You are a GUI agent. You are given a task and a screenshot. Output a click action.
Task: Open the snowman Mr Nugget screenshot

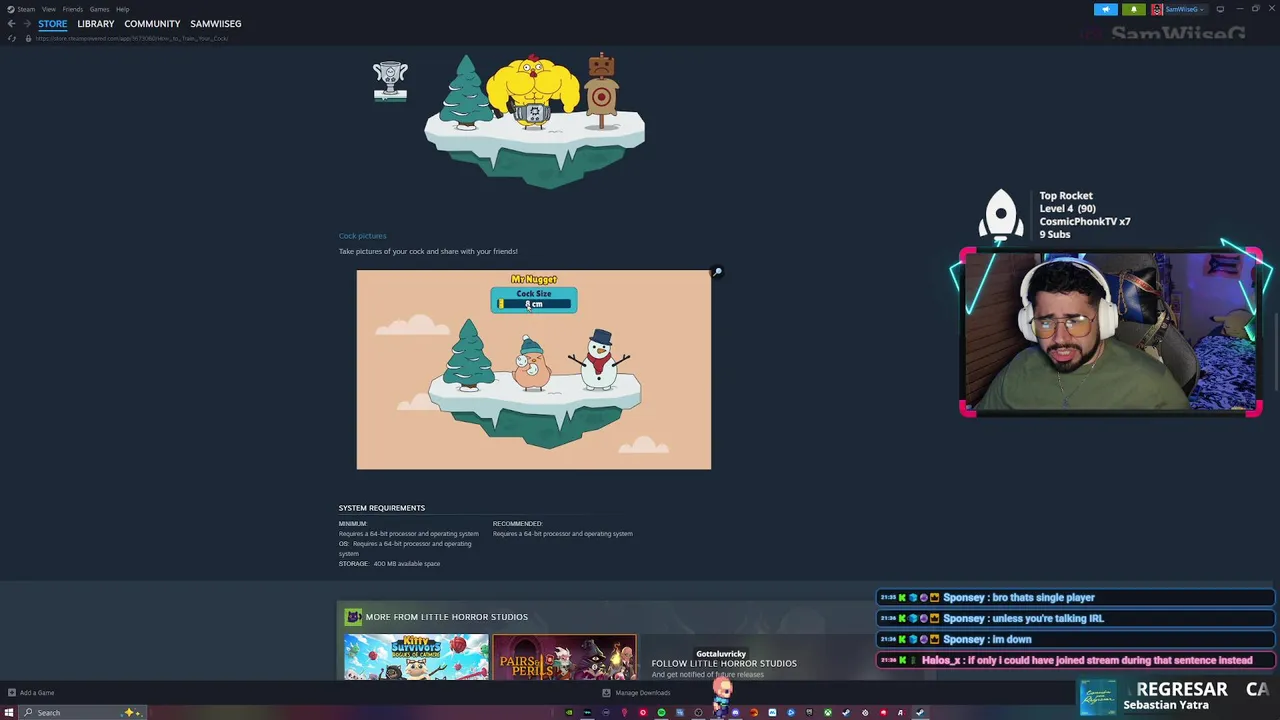(x=534, y=369)
